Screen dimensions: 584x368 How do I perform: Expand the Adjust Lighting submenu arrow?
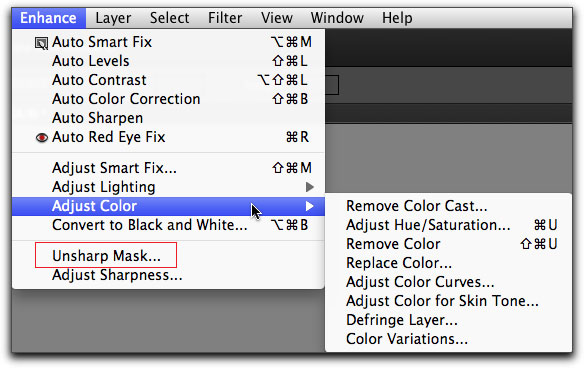pyautogui.click(x=310, y=187)
